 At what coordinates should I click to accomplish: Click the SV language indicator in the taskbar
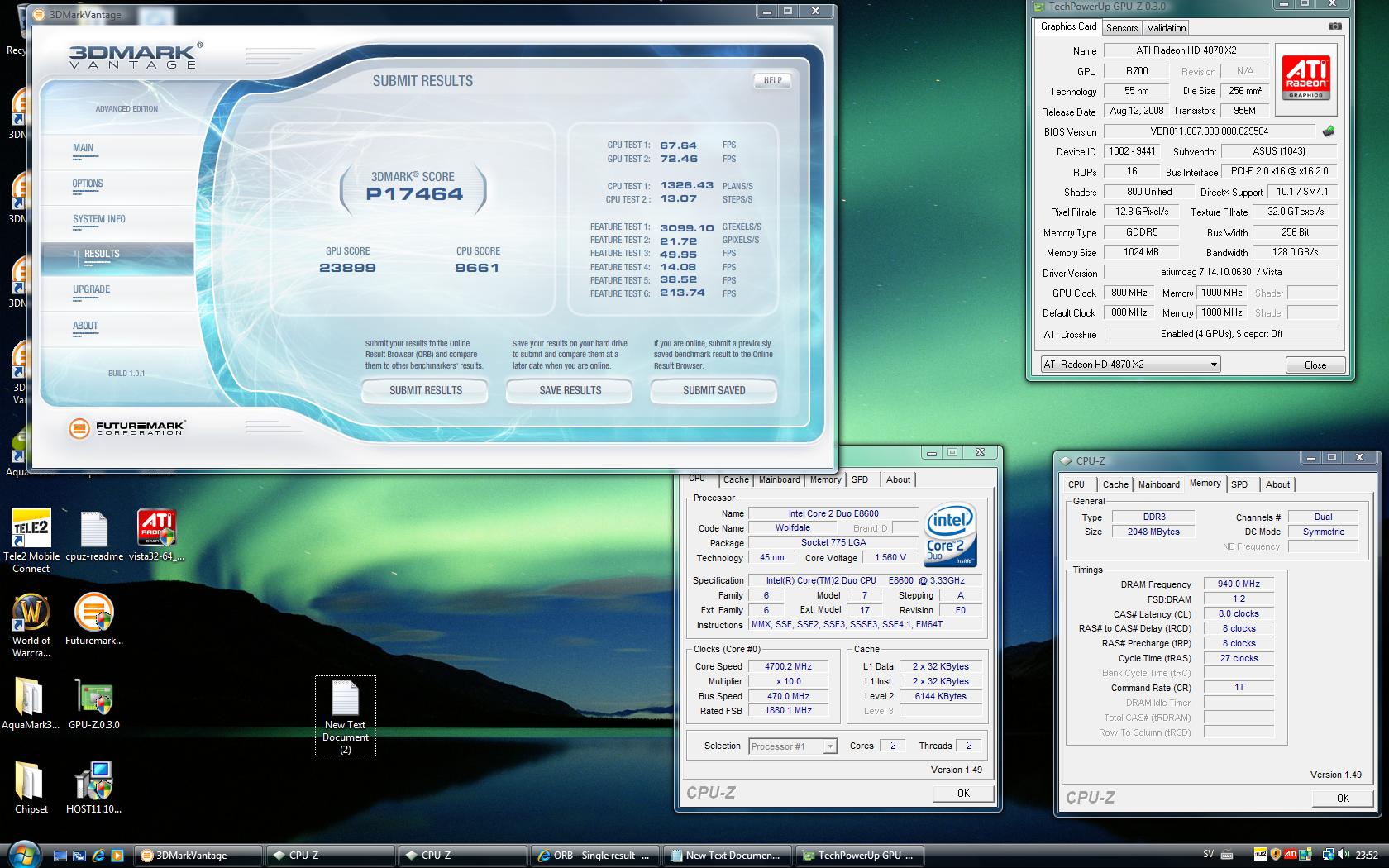[1209, 855]
